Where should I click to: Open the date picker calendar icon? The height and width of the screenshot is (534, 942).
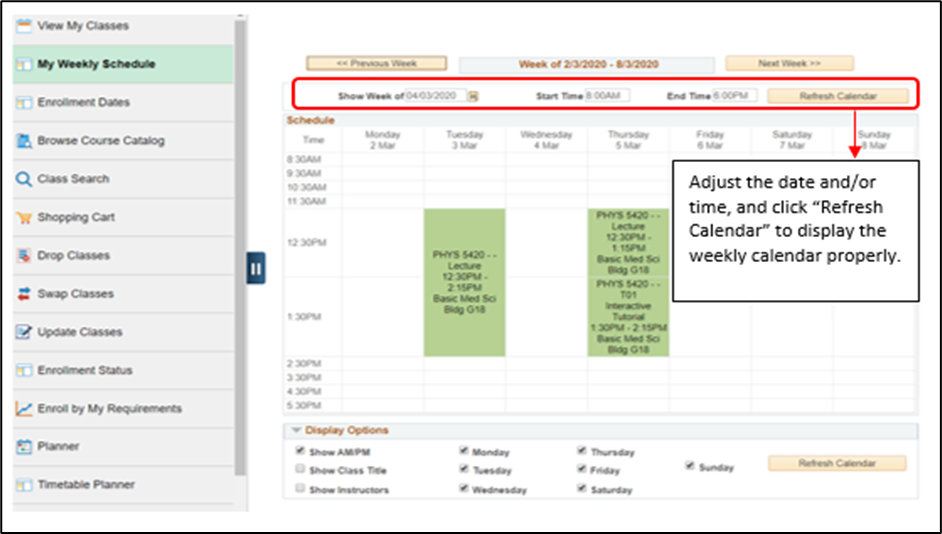(473, 96)
